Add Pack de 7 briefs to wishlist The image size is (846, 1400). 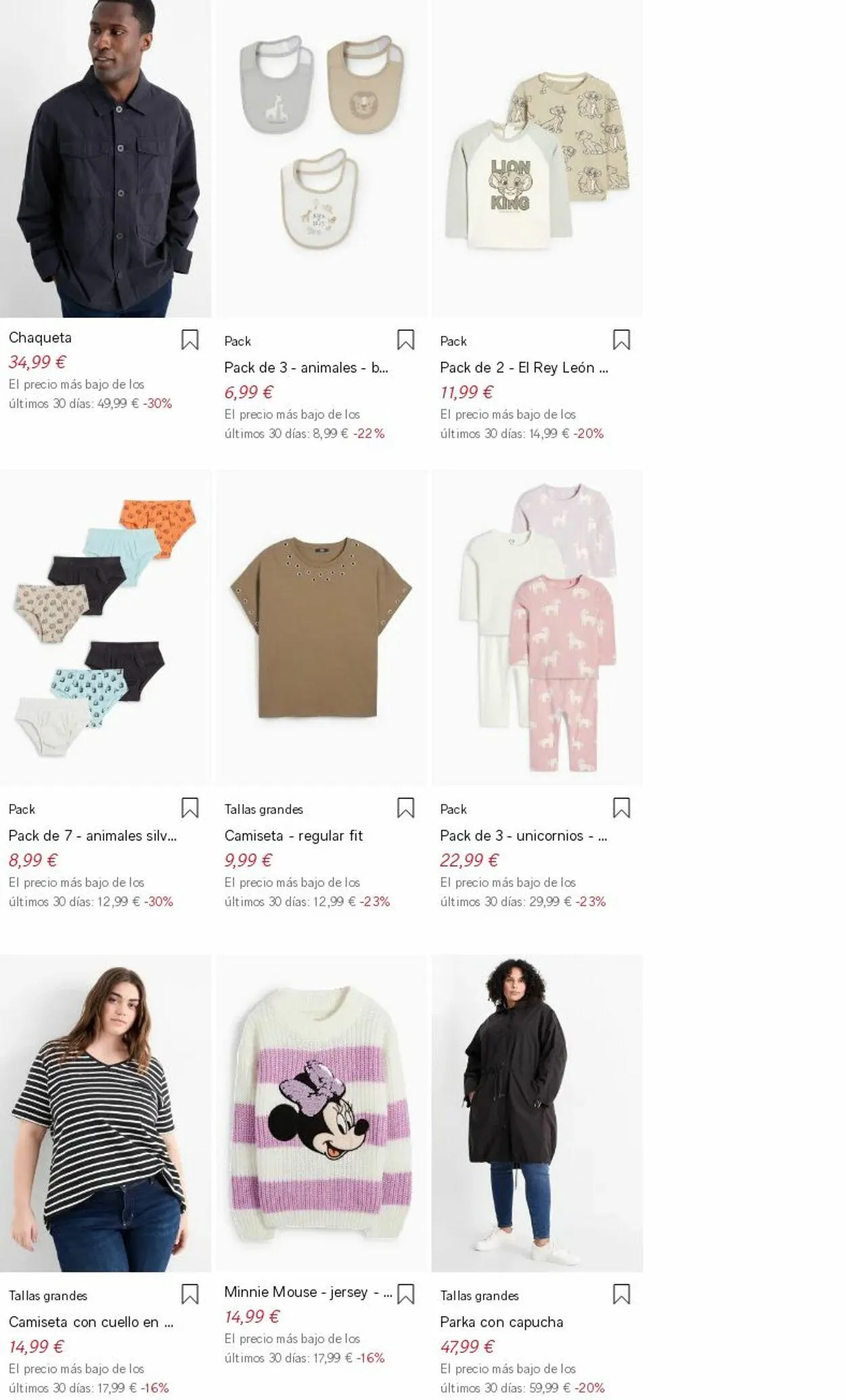(190, 808)
